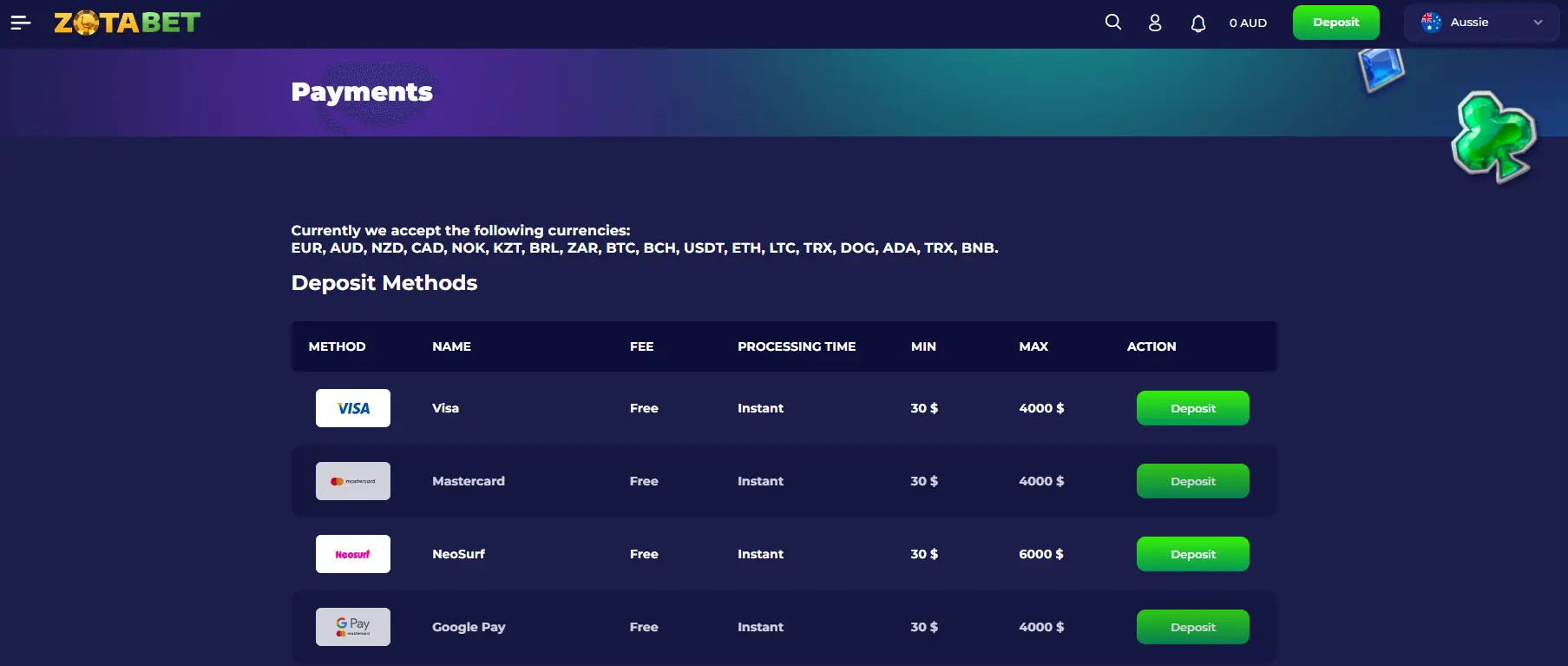The height and width of the screenshot is (666, 1568).
Task: Click the Visa card logo
Action: pos(353,408)
